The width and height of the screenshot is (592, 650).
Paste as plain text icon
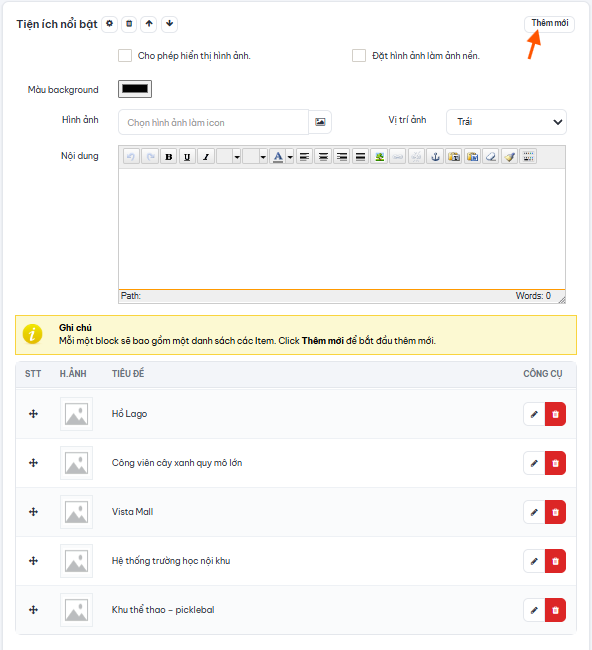point(454,157)
